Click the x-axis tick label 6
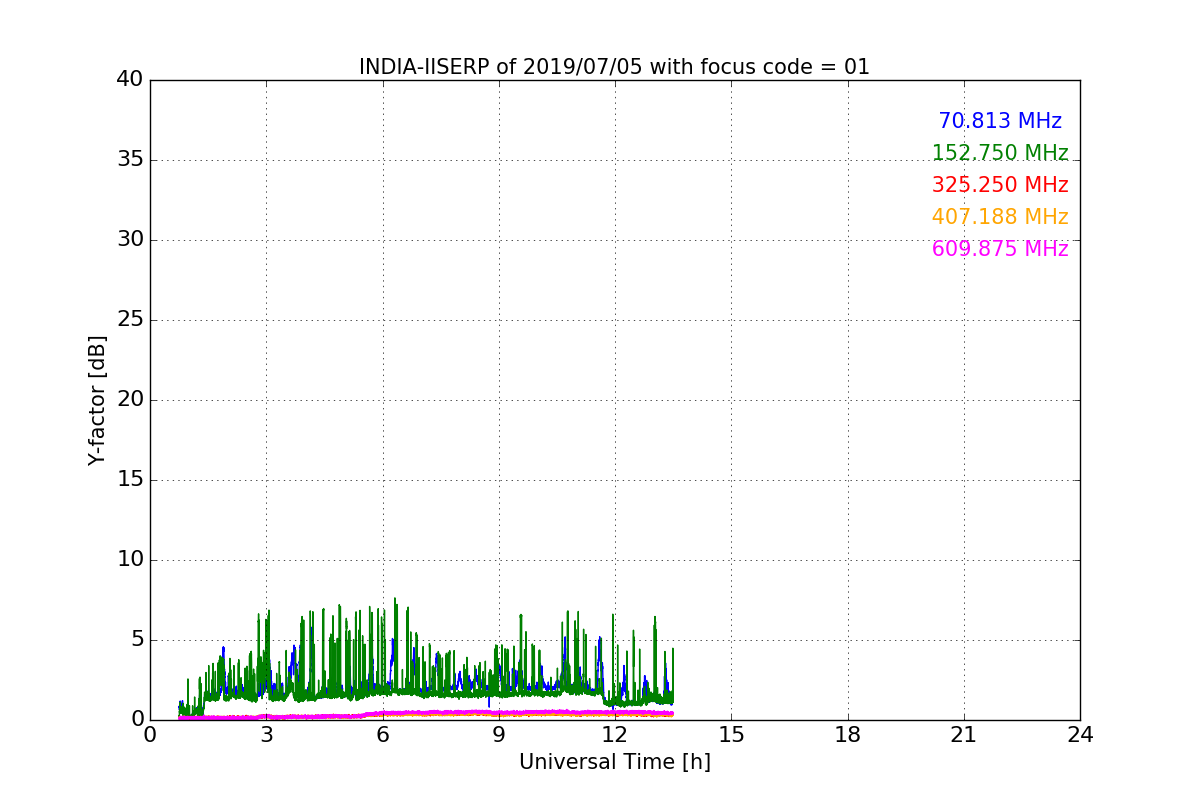The image size is (1200, 800). click(x=383, y=735)
